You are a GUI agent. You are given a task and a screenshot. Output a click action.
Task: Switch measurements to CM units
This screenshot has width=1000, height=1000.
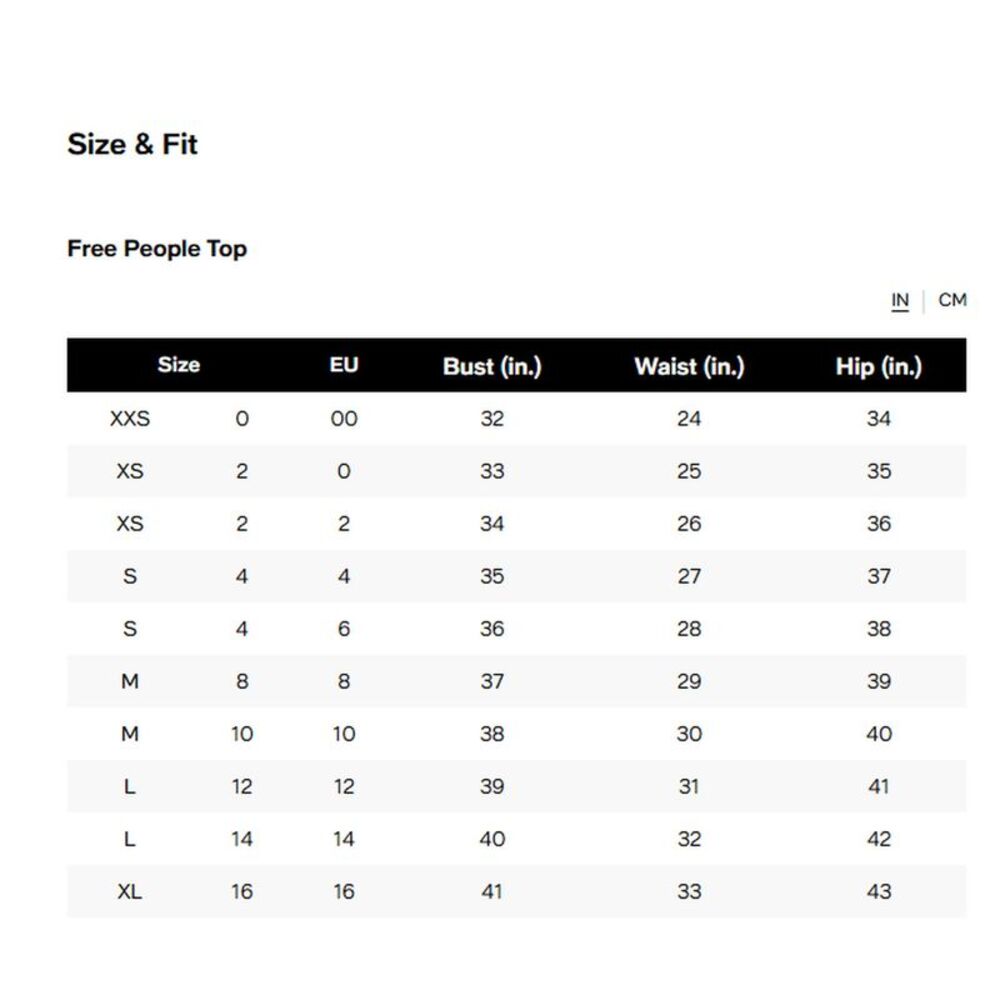point(952,300)
